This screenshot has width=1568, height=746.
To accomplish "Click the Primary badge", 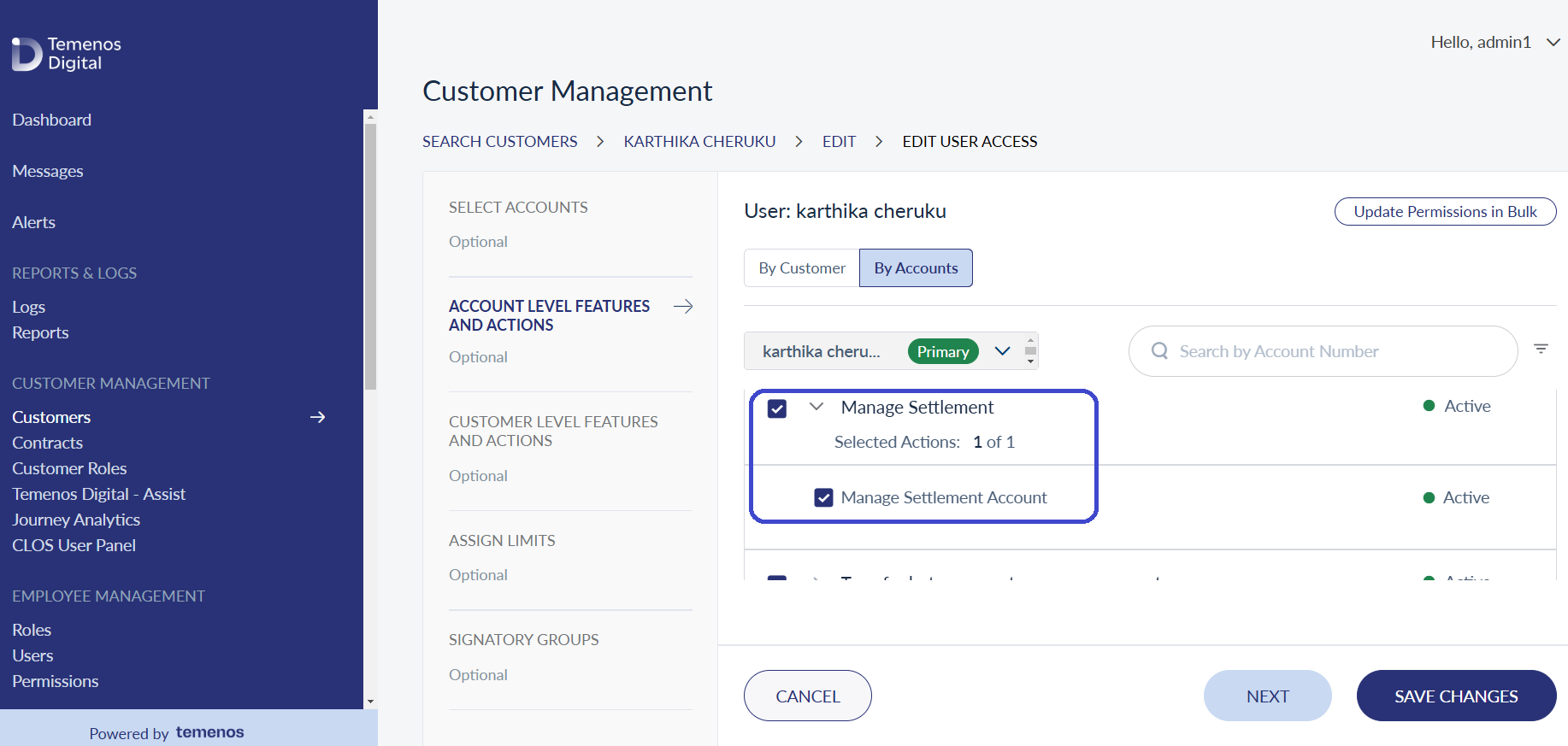I will [943, 351].
